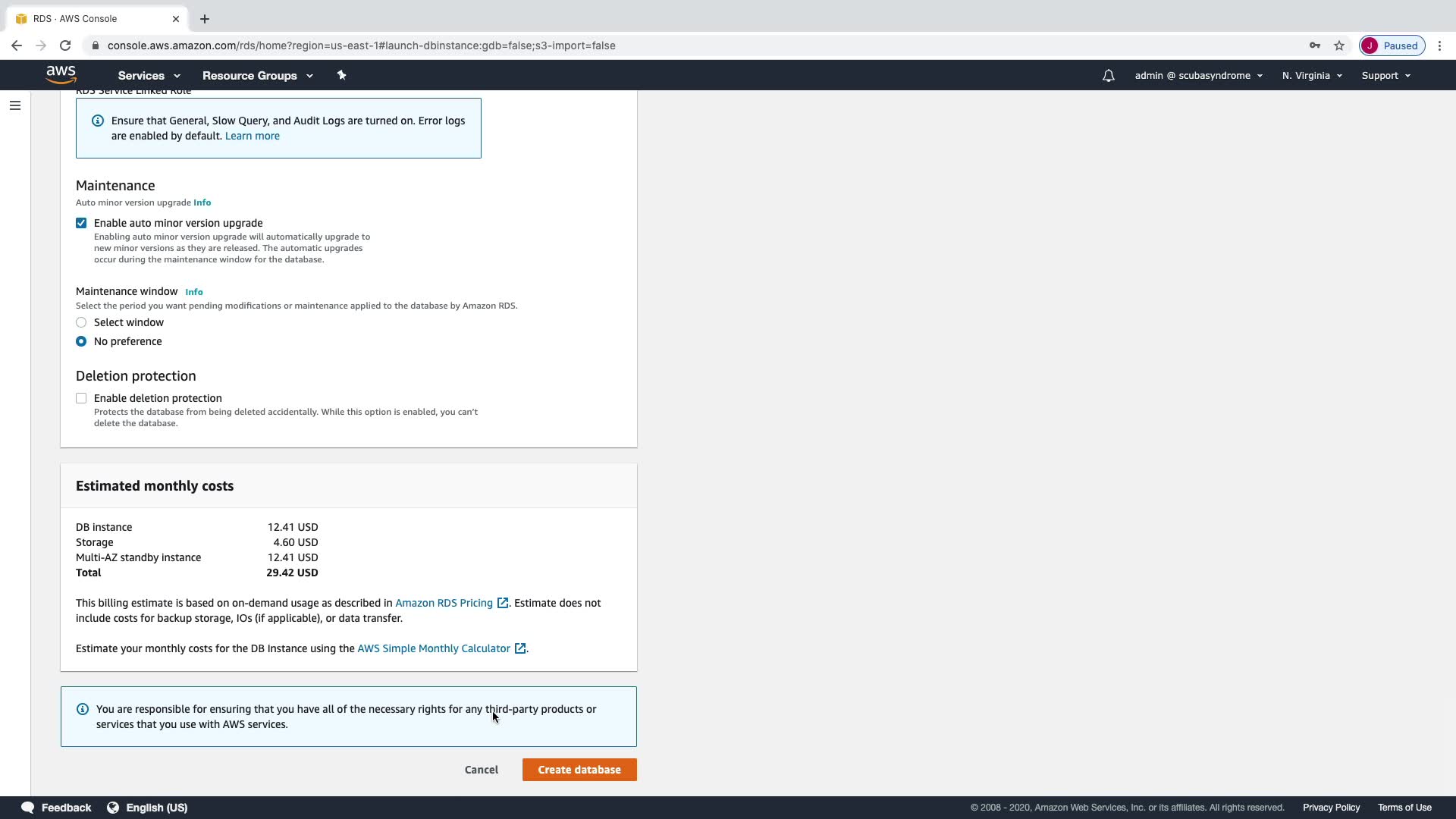
Task: Open the N. Virginia region selector
Action: (1312, 76)
